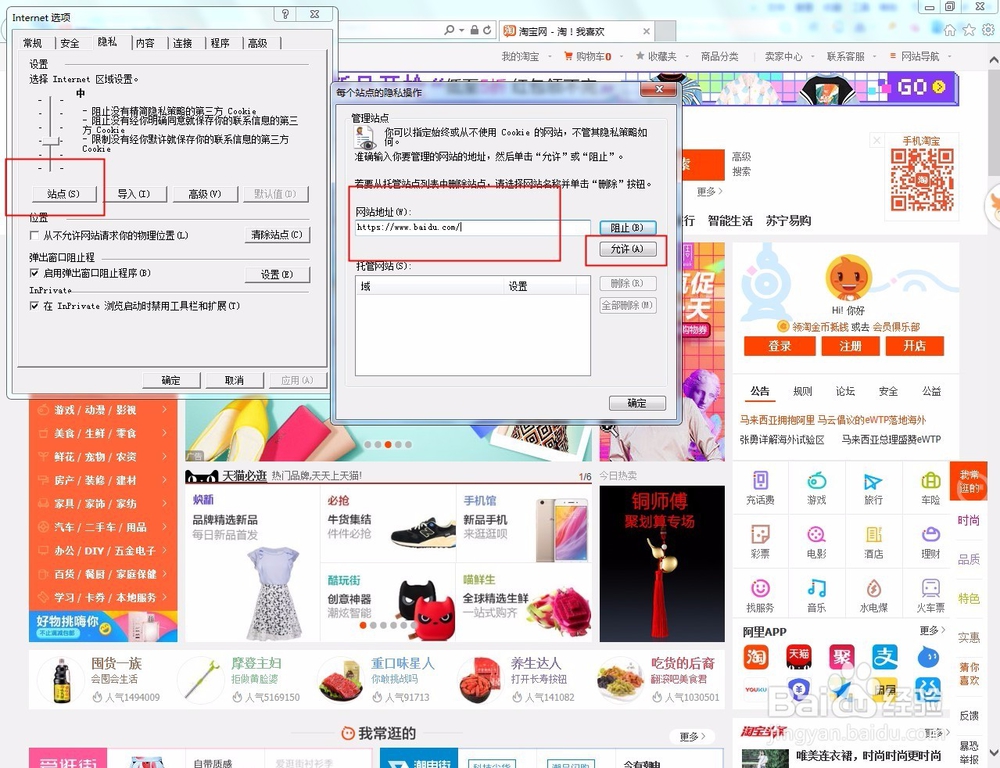Screen dimensions: 1000x768
Task: Select the 规则 tab
Action: 802,391
